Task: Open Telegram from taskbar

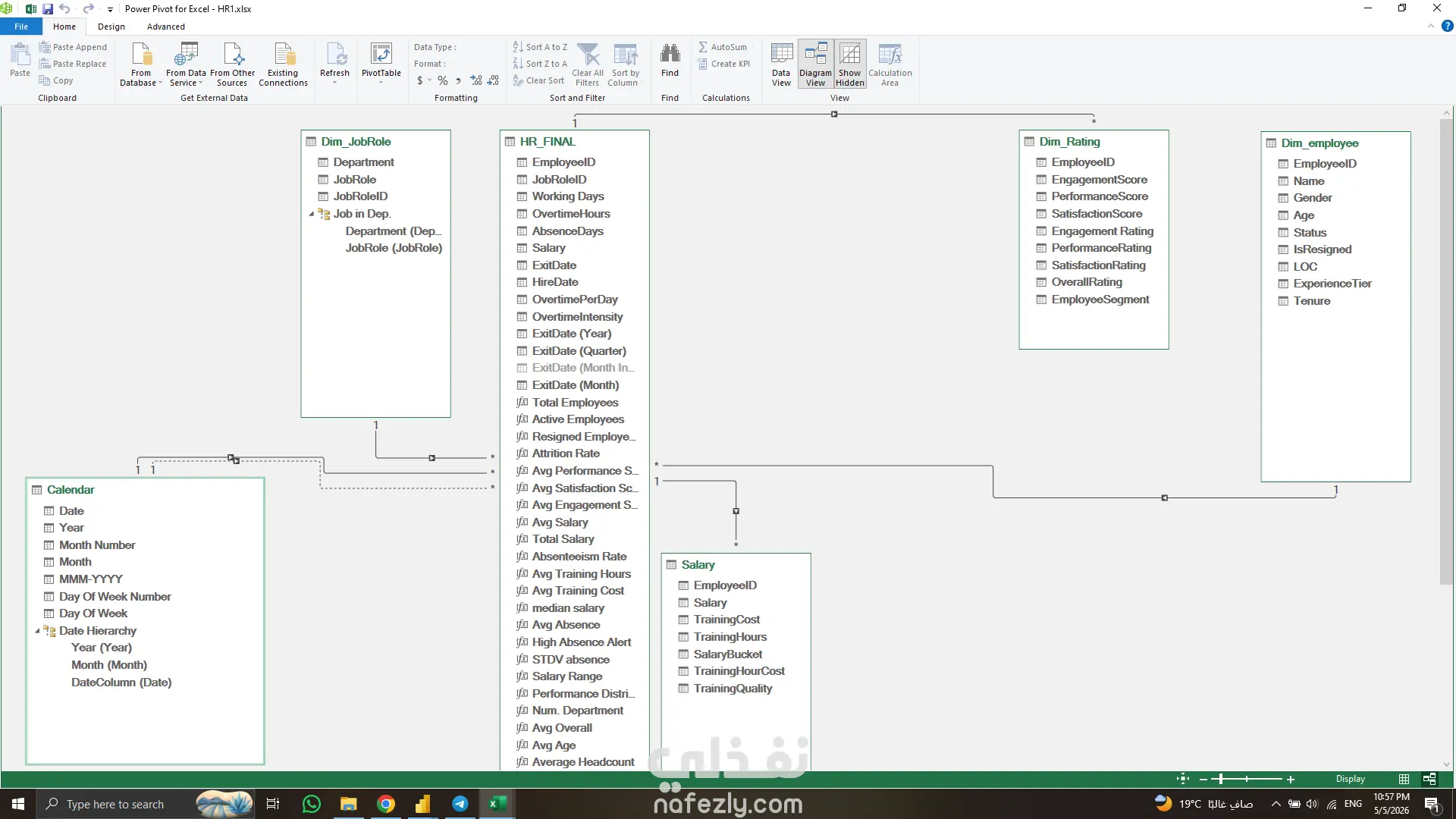Action: point(460,804)
